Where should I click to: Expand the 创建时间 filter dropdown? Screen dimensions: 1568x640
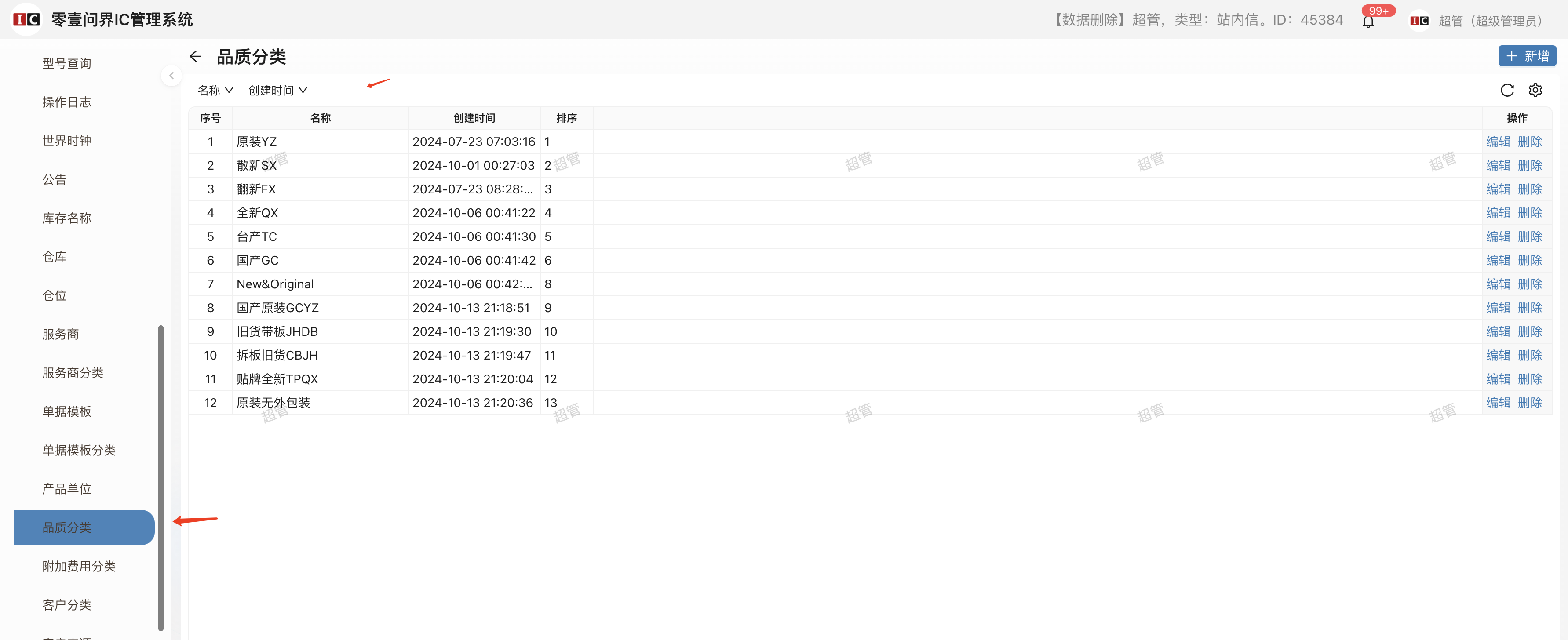[x=277, y=90]
